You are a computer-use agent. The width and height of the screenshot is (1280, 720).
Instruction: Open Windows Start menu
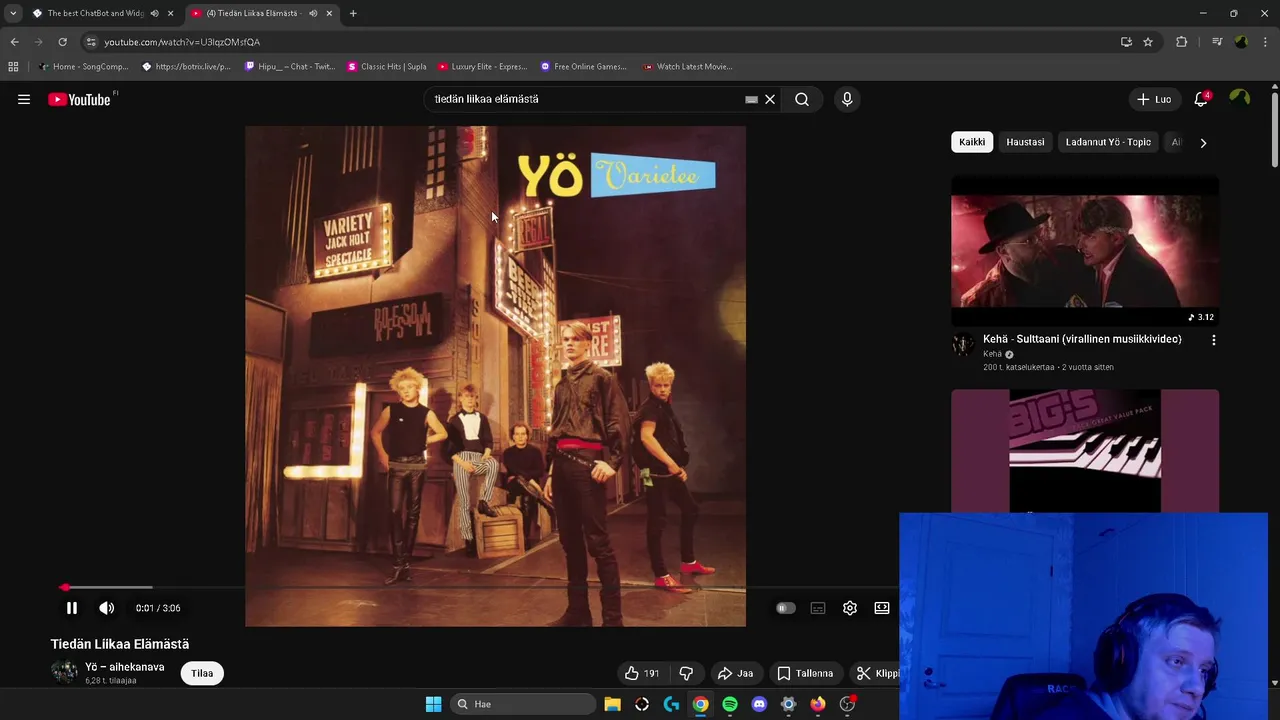433,704
